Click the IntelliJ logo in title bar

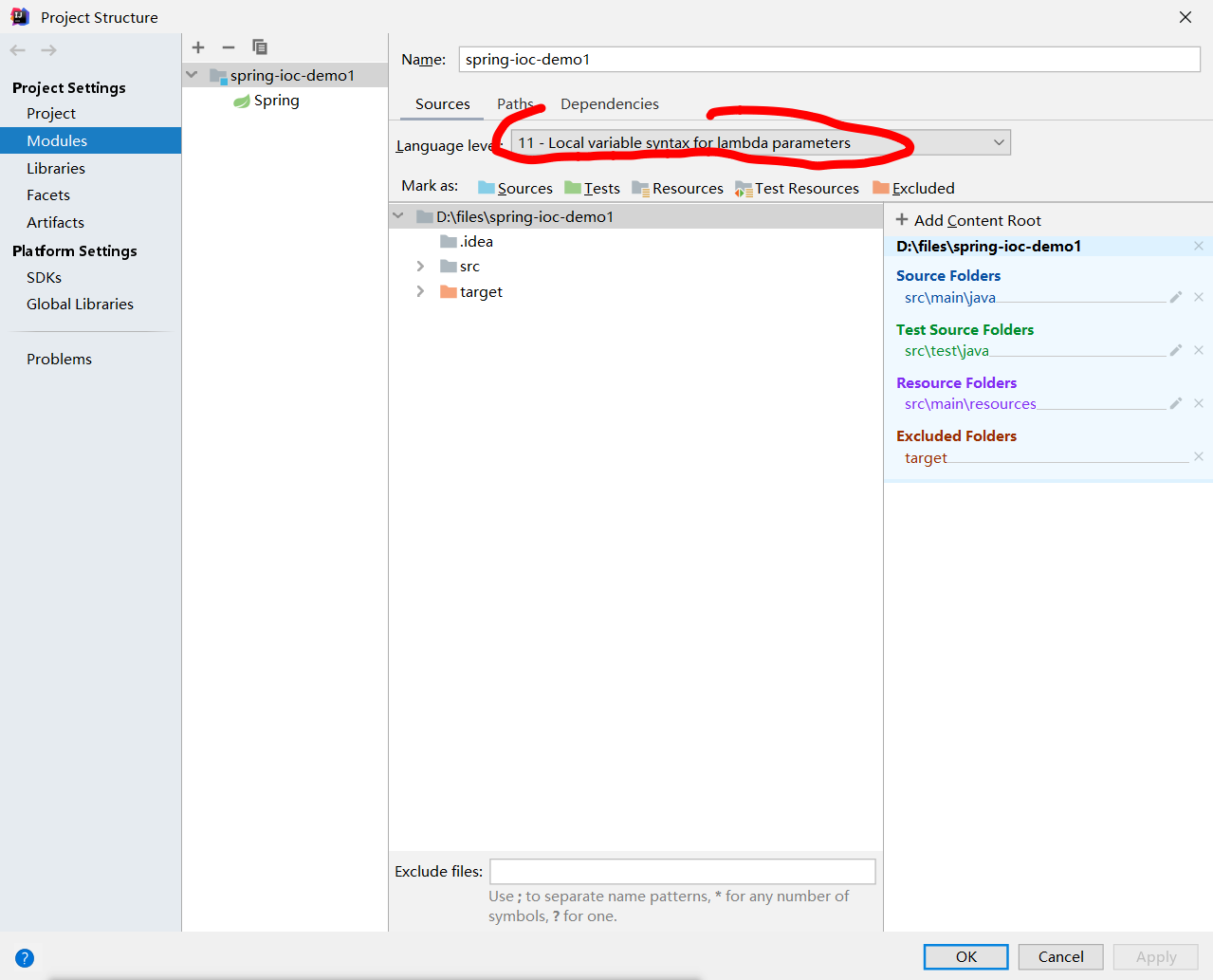tap(20, 16)
